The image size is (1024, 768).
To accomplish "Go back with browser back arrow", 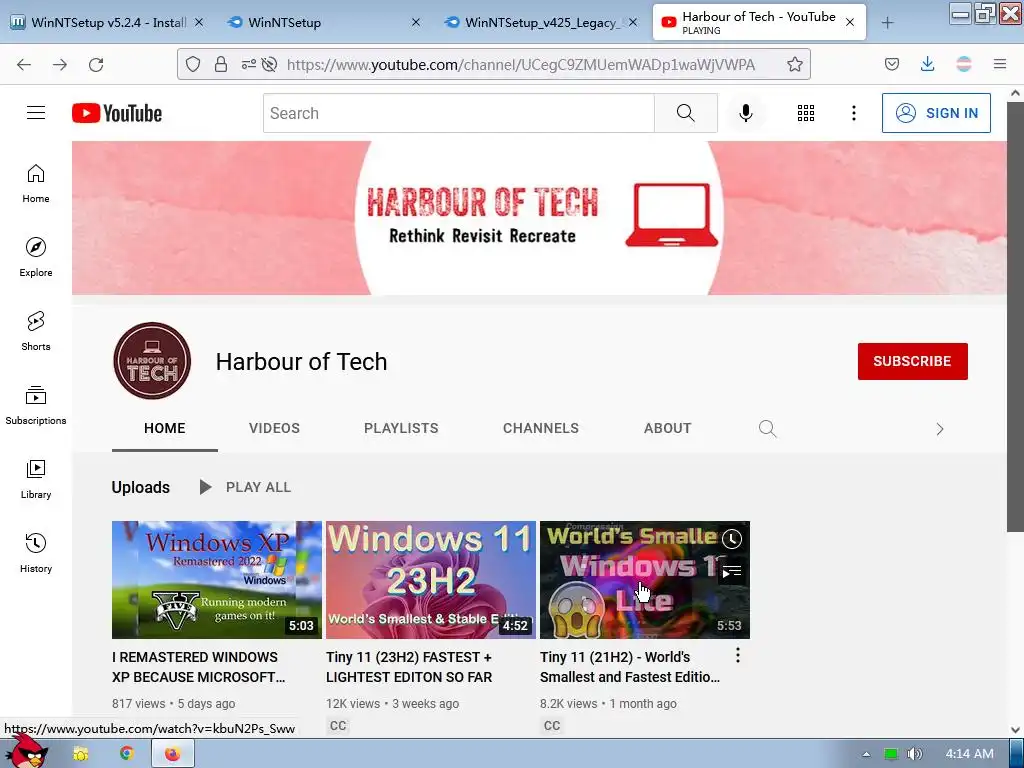I will [24, 64].
